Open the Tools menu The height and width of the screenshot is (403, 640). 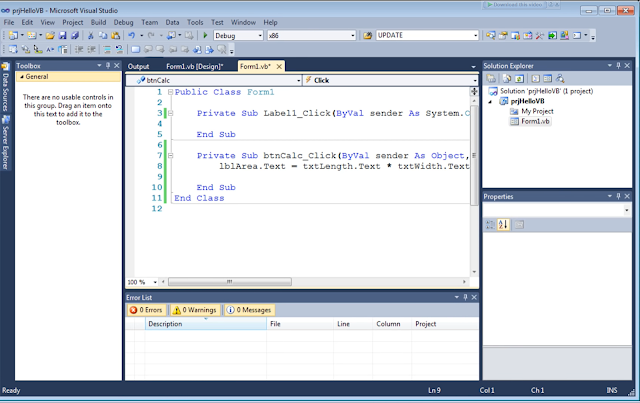click(195, 22)
